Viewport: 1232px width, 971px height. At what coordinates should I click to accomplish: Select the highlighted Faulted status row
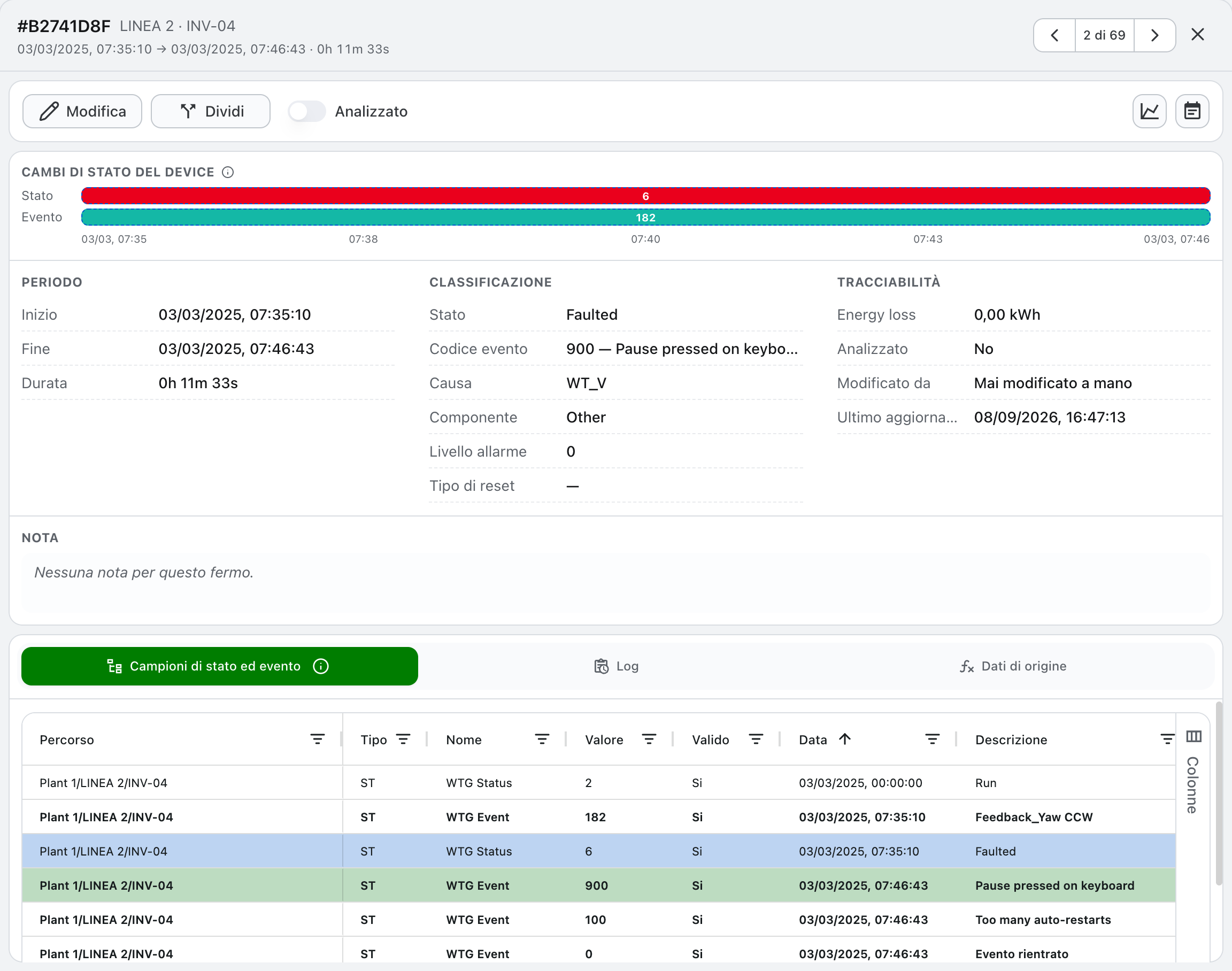(599, 851)
